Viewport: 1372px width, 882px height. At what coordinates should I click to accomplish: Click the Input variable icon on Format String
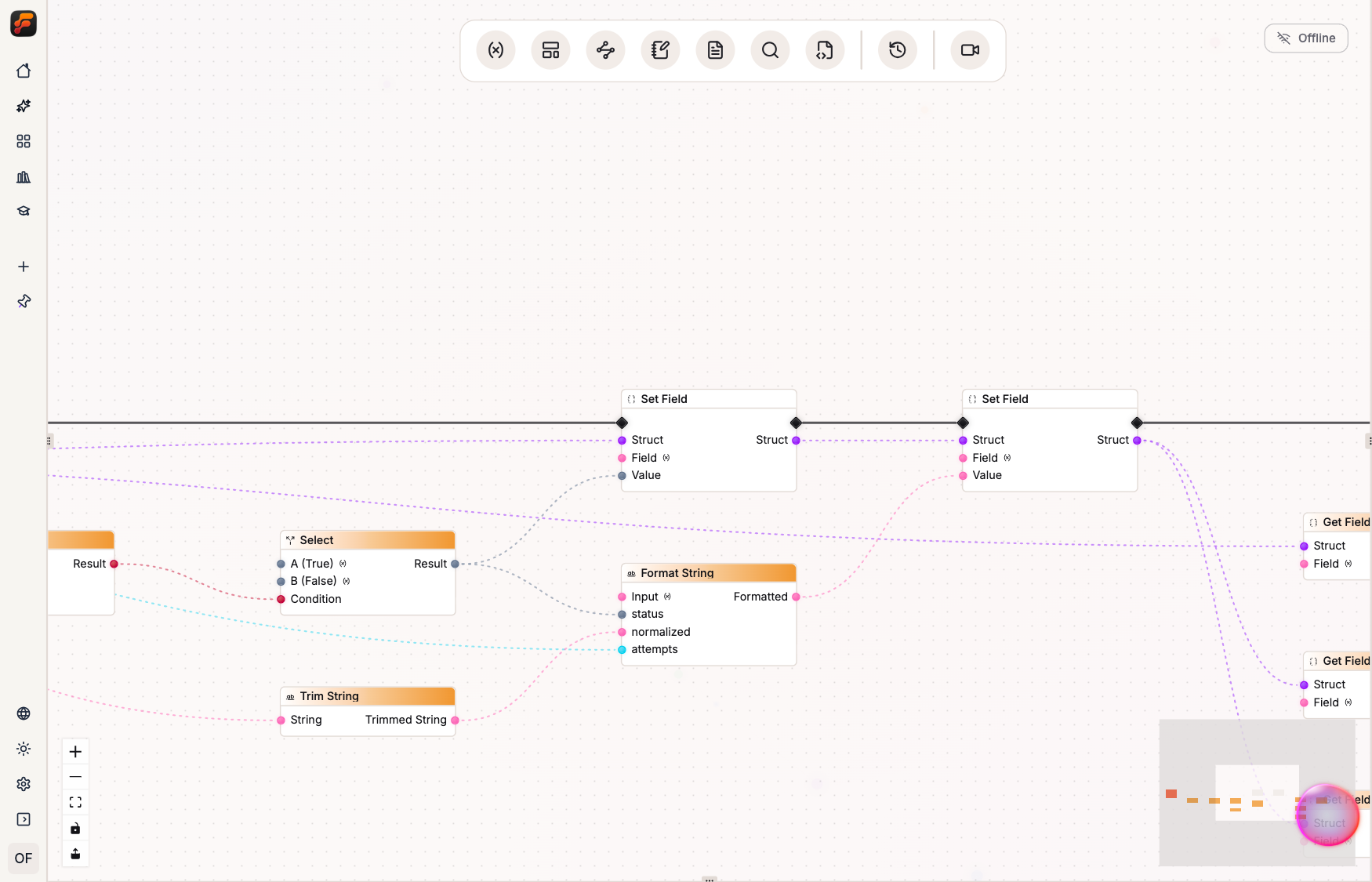668,597
